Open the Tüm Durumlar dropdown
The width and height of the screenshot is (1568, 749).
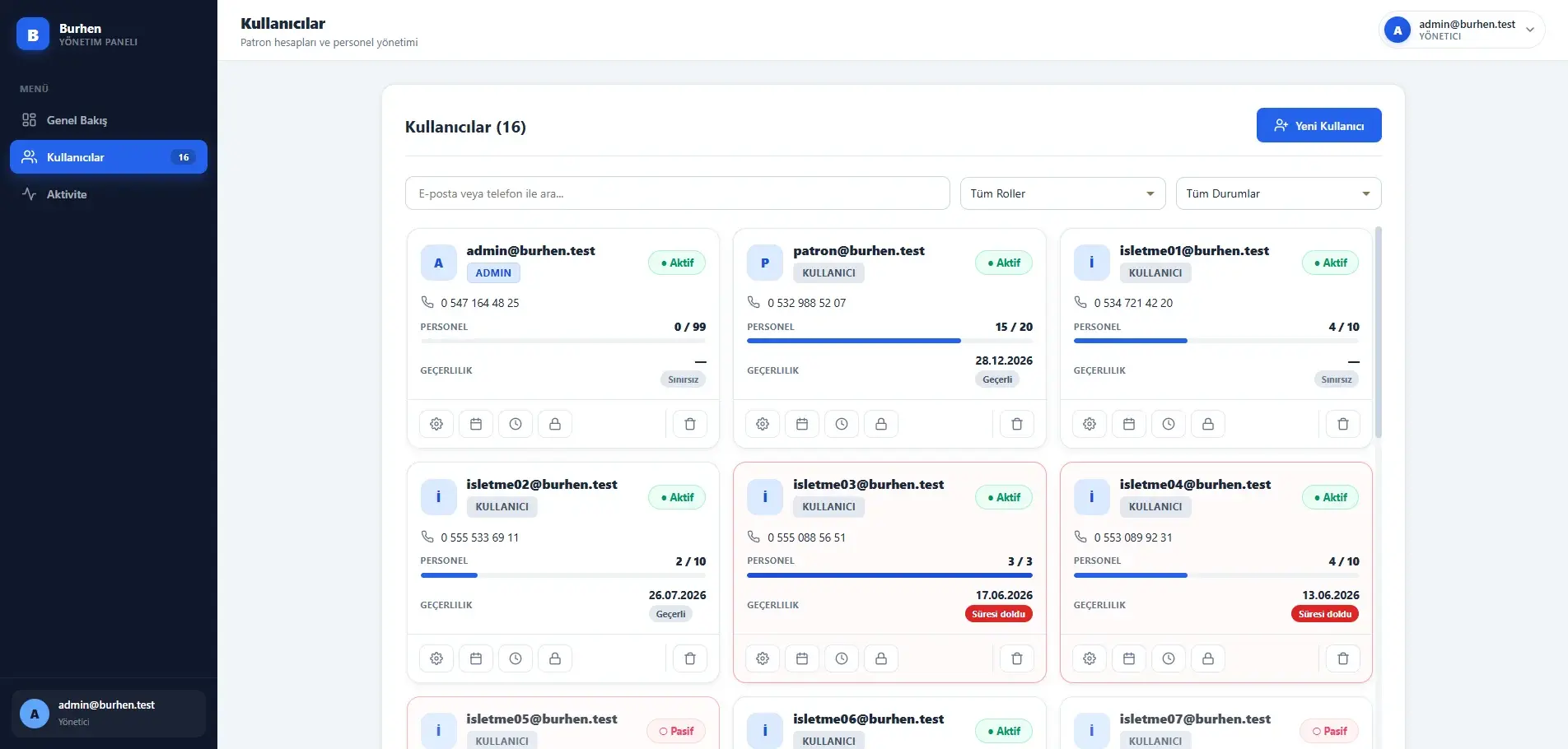[x=1278, y=193]
